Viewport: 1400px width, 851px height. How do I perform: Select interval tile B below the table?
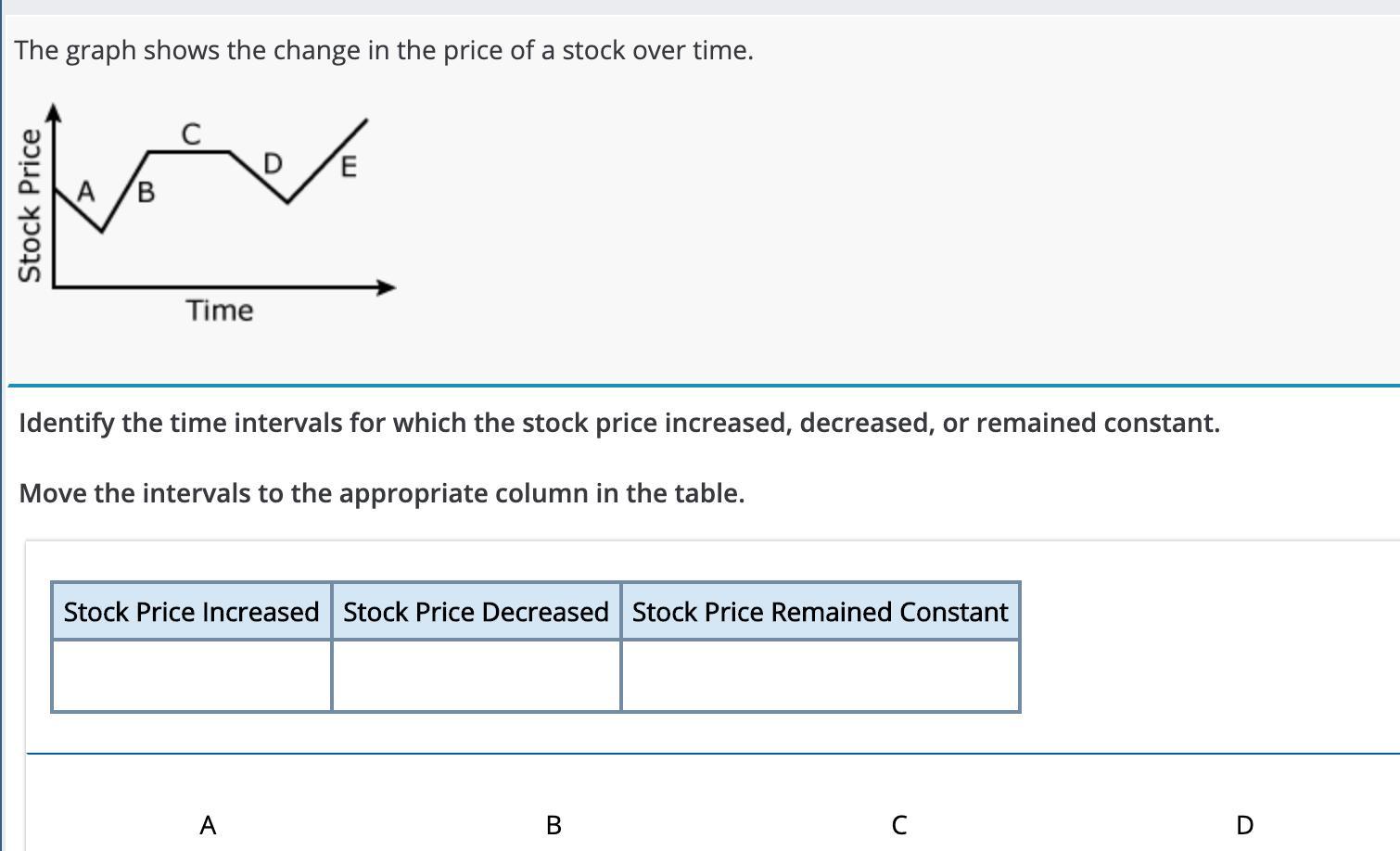point(554,824)
